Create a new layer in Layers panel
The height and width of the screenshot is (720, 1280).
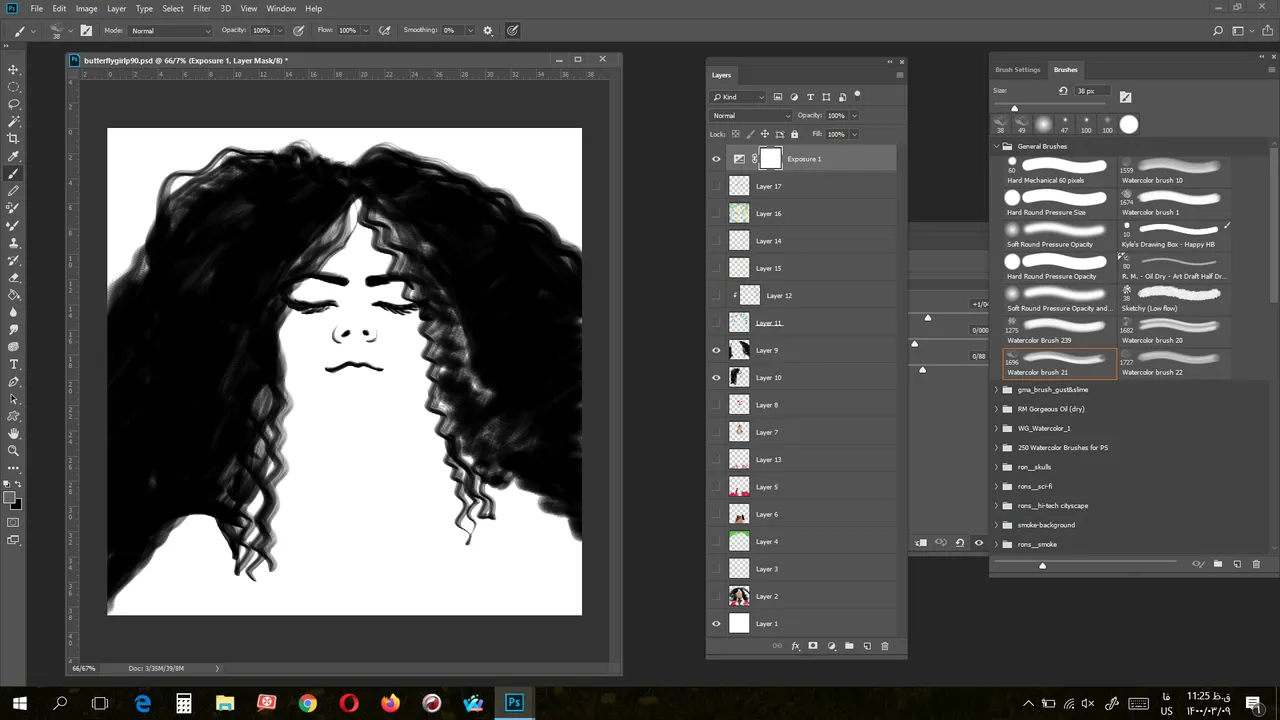pyautogui.click(x=867, y=646)
